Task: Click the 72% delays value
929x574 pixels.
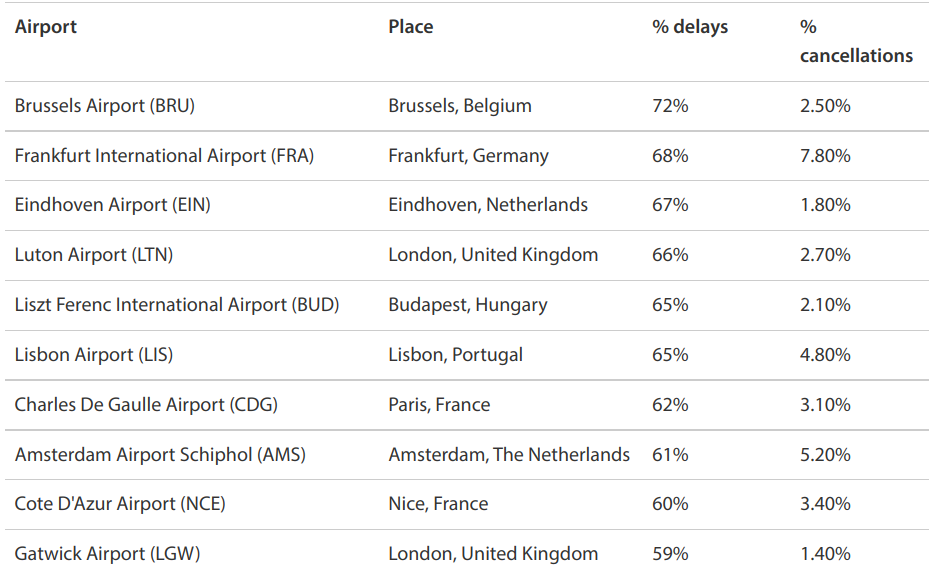Action: tap(670, 106)
